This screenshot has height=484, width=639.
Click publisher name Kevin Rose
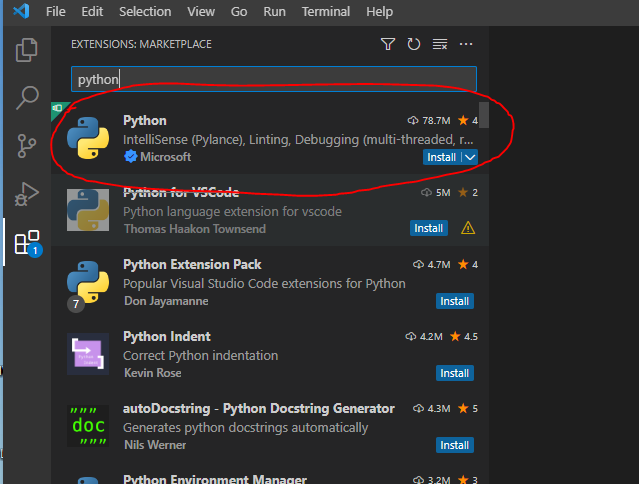[x=153, y=373]
